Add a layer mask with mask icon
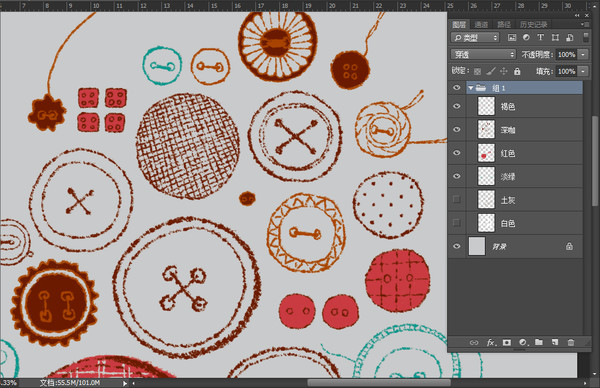Viewport: 600px width, 388px height. coord(507,342)
